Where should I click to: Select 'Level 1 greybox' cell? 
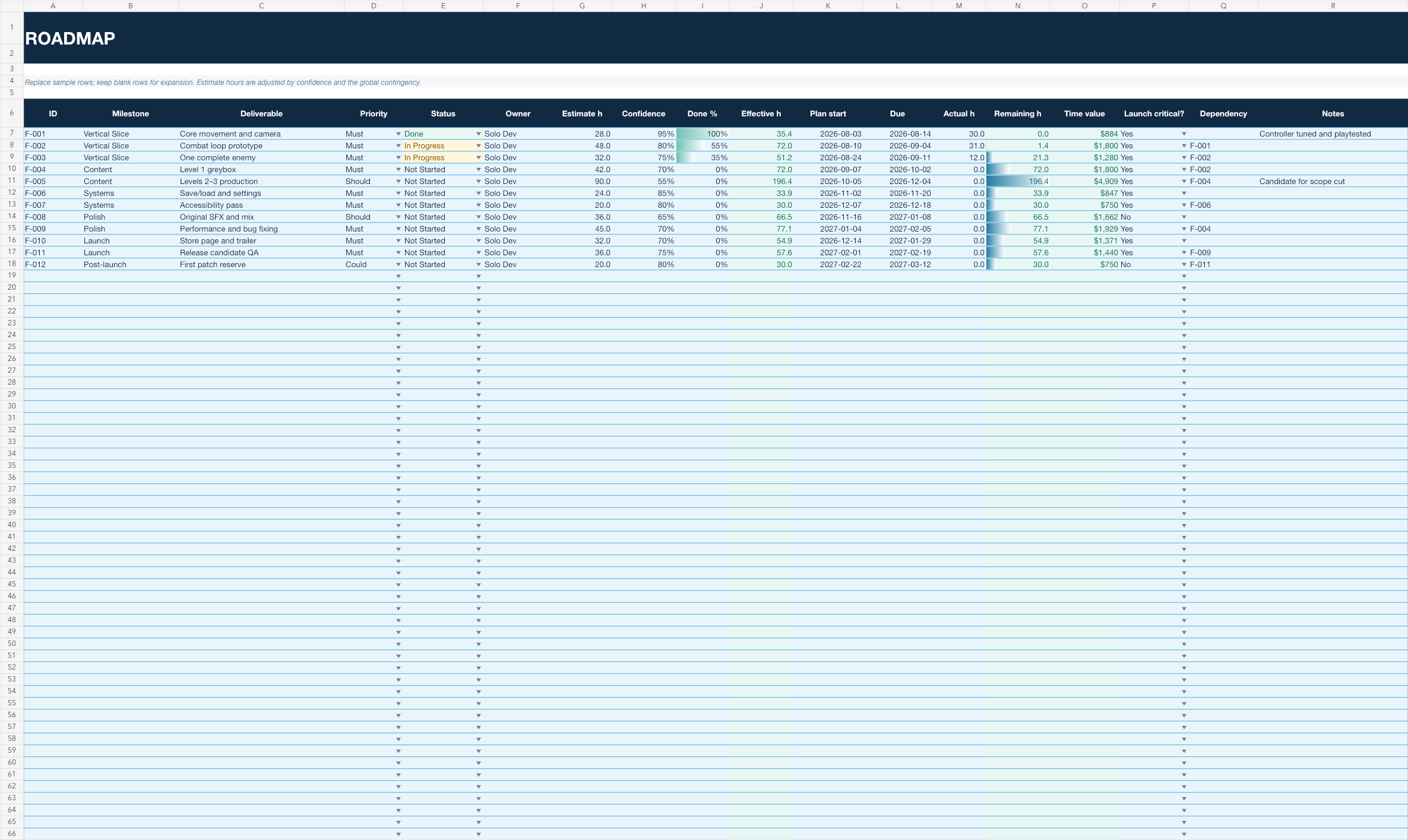coord(261,170)
